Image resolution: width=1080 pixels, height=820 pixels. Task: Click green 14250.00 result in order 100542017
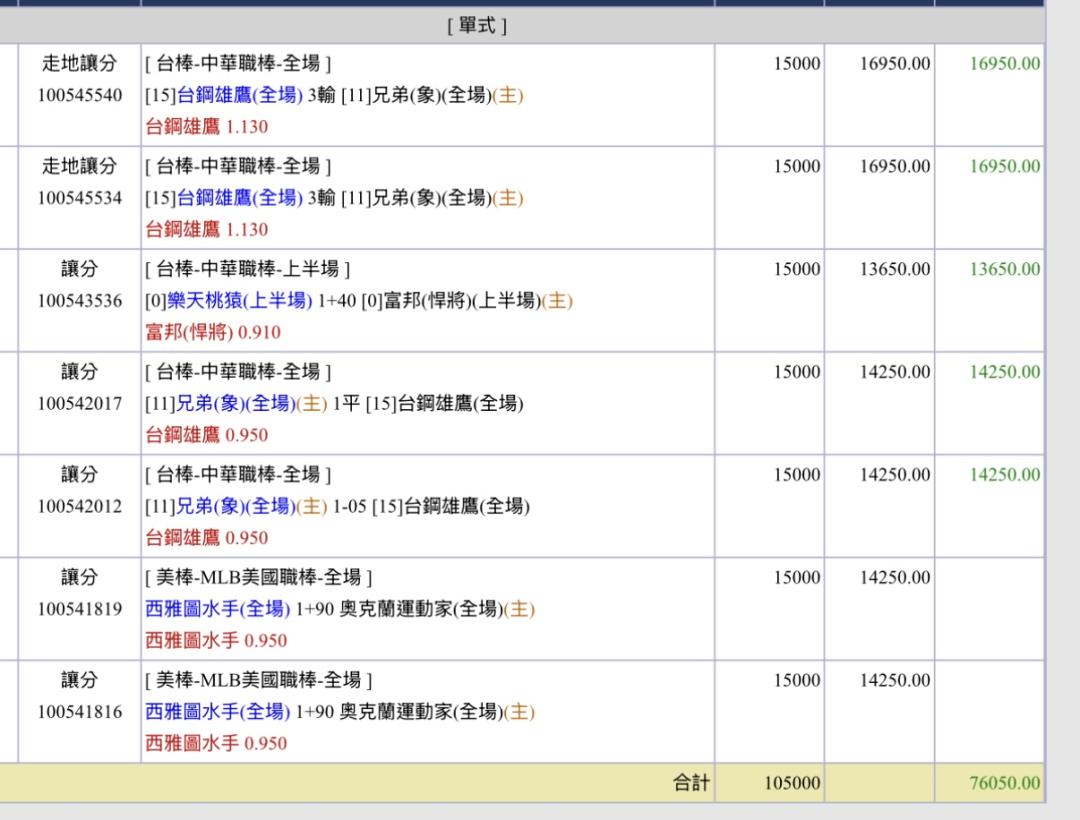click(1005, 372)
